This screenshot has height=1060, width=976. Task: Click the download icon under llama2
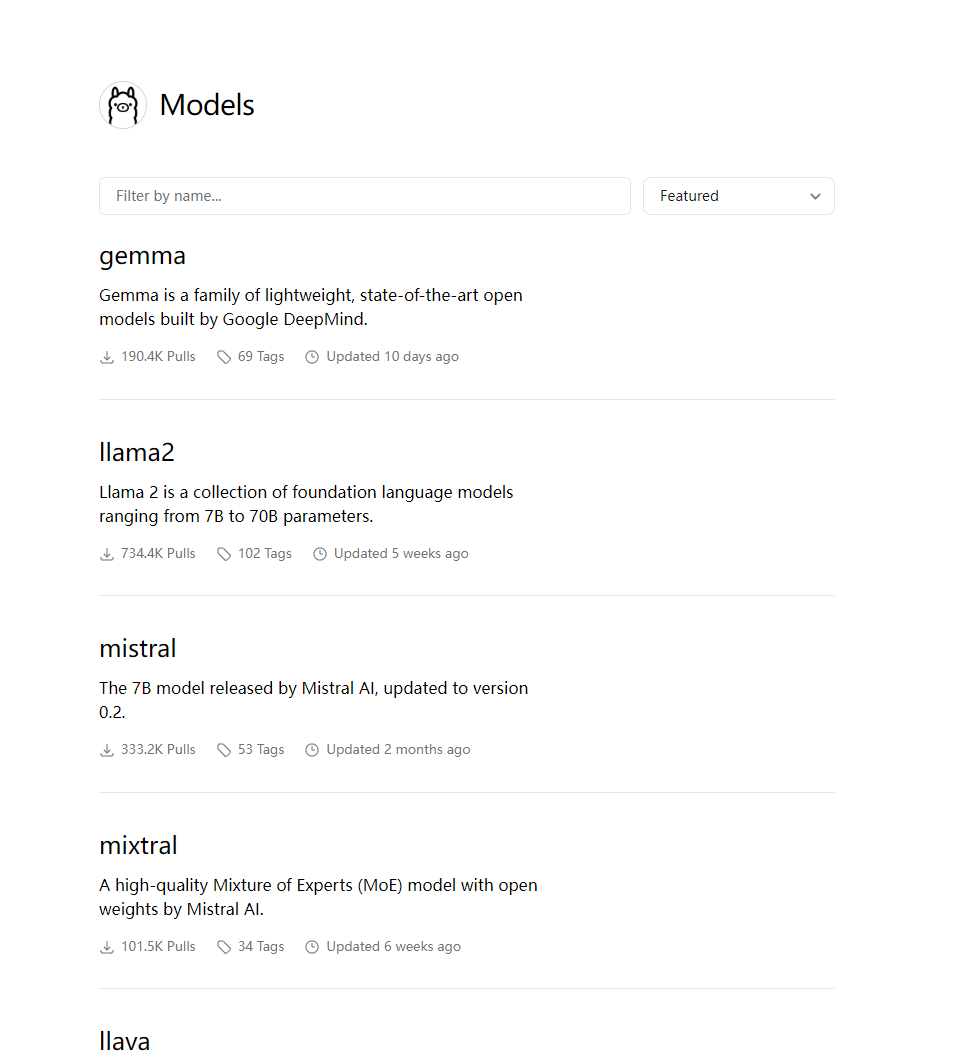[107, 554]
